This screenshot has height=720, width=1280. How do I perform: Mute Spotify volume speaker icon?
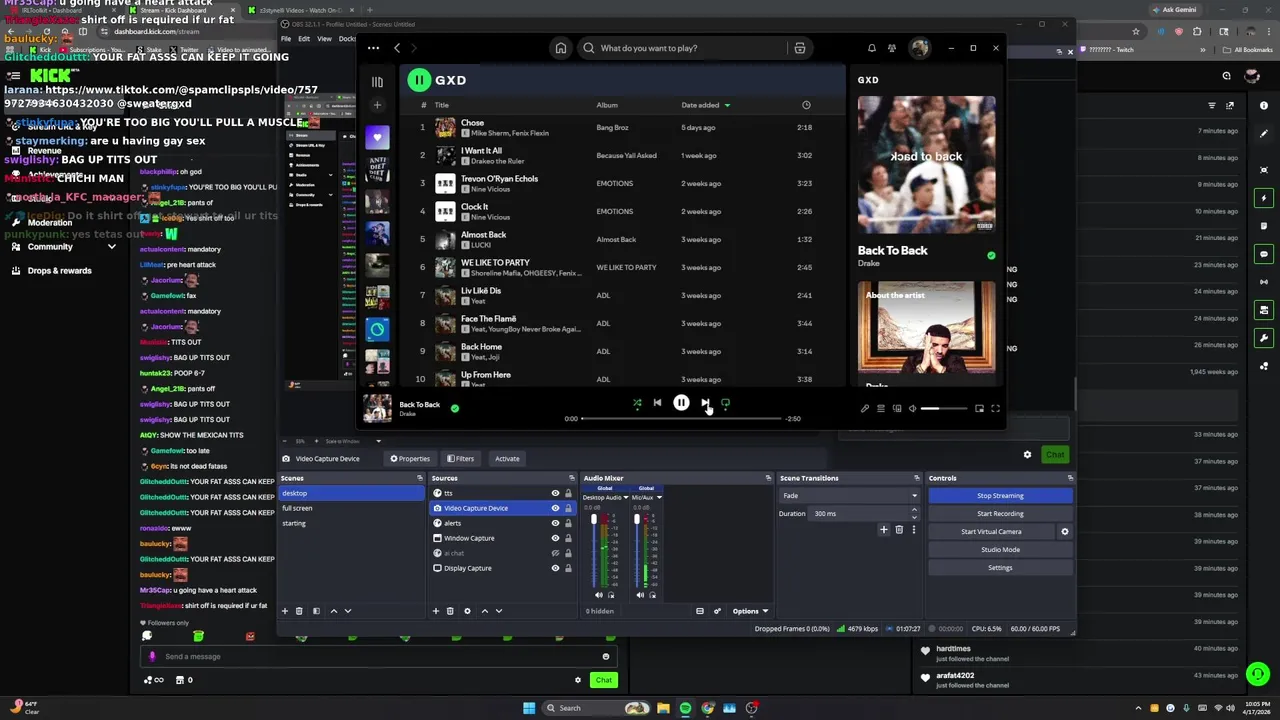912,408
